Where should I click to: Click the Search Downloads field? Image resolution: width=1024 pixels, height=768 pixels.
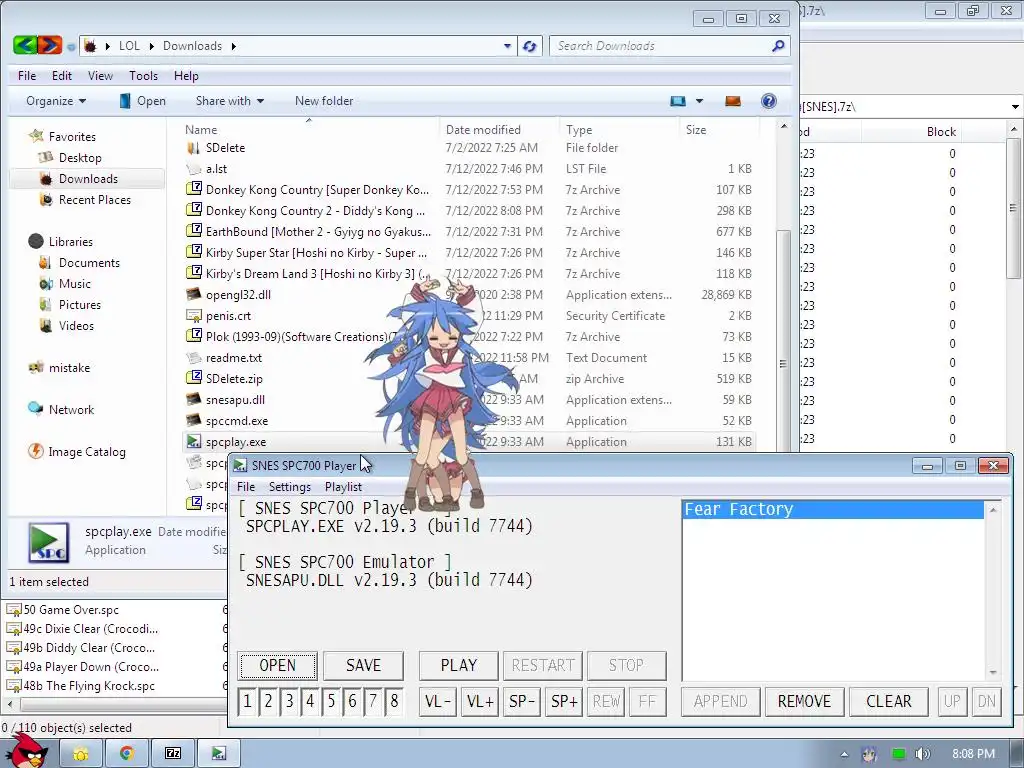tap(660, 46)
